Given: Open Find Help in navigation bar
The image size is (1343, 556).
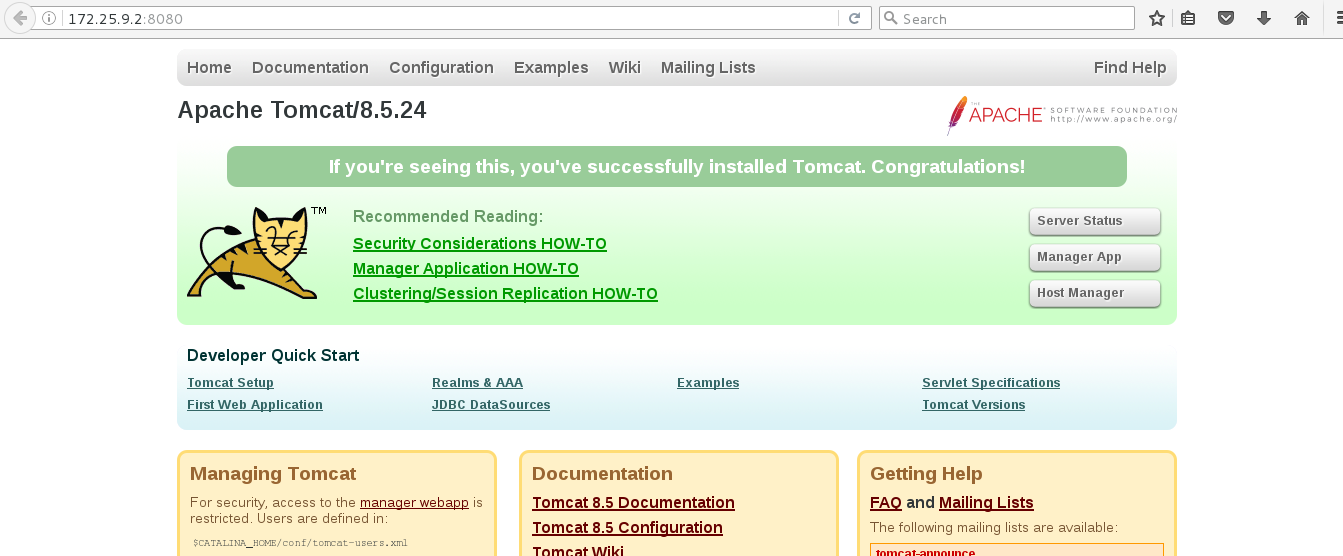Looking at the screenshot, I should coord(1130,67).
